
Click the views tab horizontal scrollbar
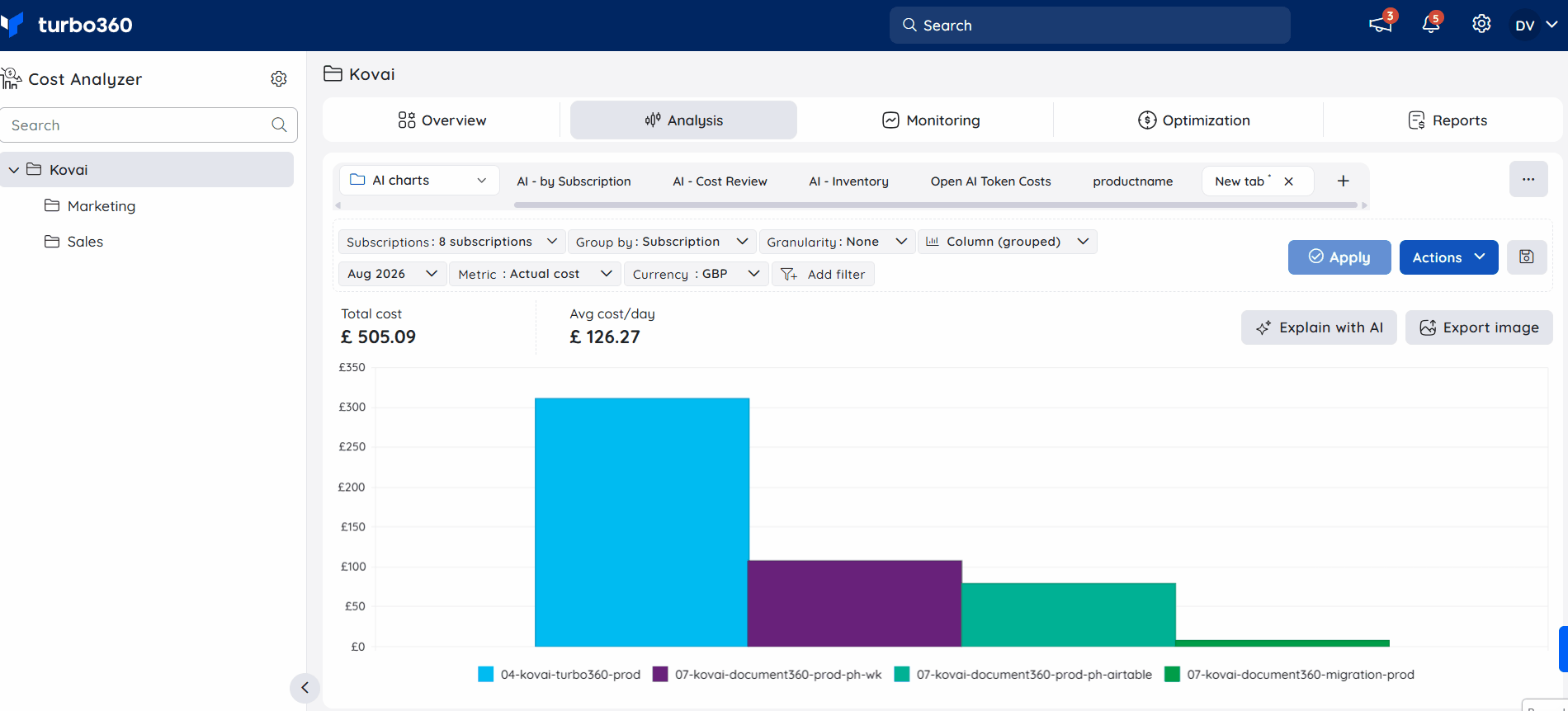point(936,205)
